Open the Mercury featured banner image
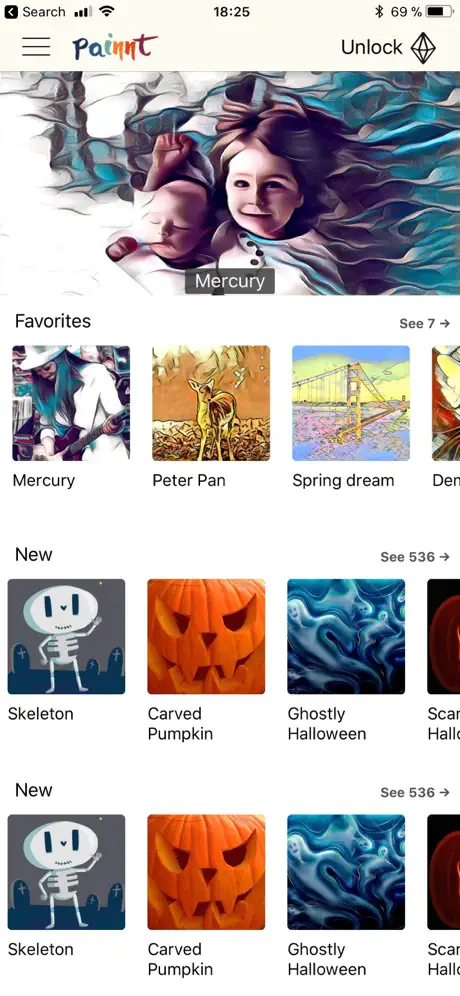 tap(230, 183)
